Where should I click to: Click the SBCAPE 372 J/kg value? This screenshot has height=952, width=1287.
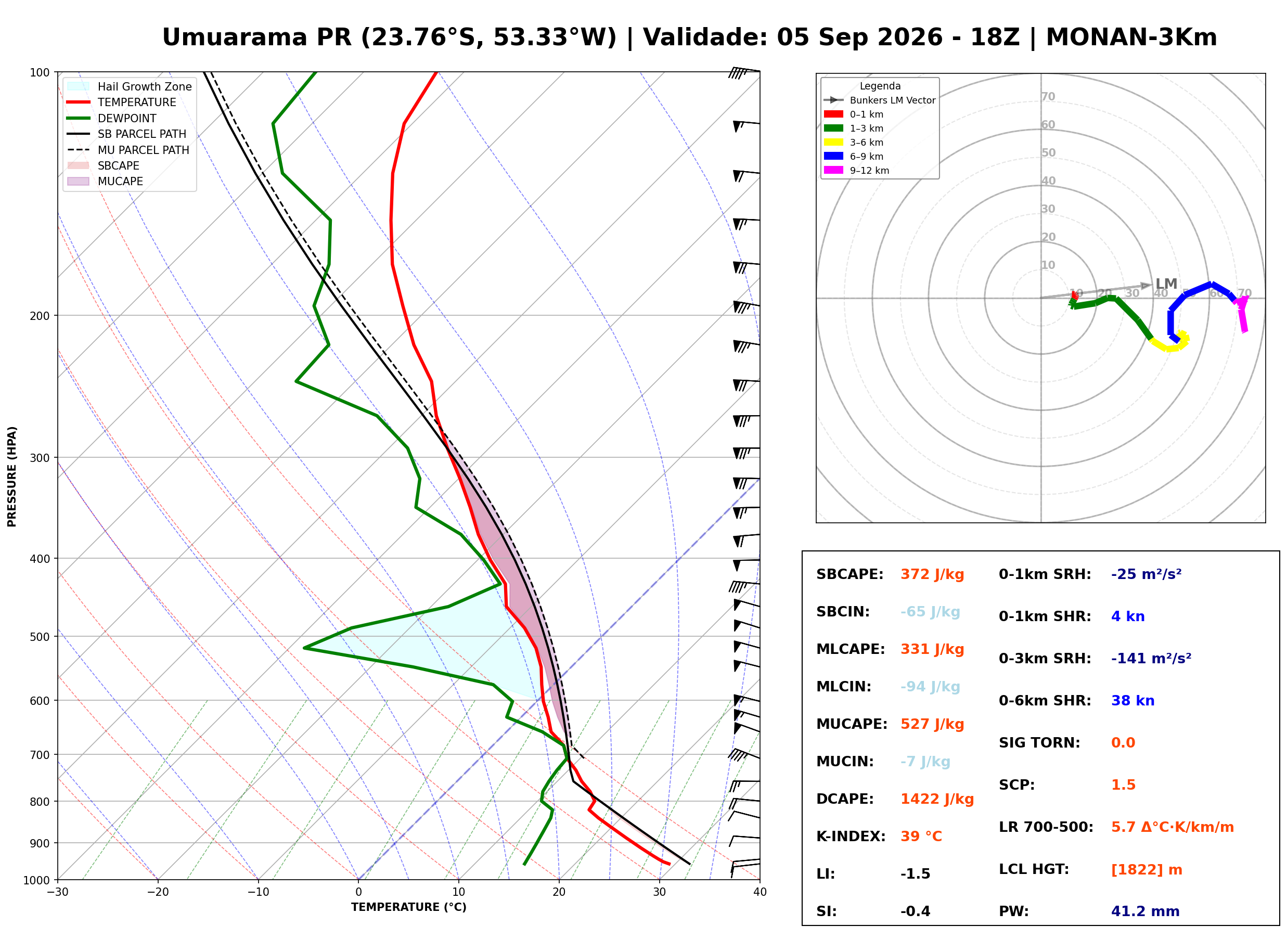[932, 574]
